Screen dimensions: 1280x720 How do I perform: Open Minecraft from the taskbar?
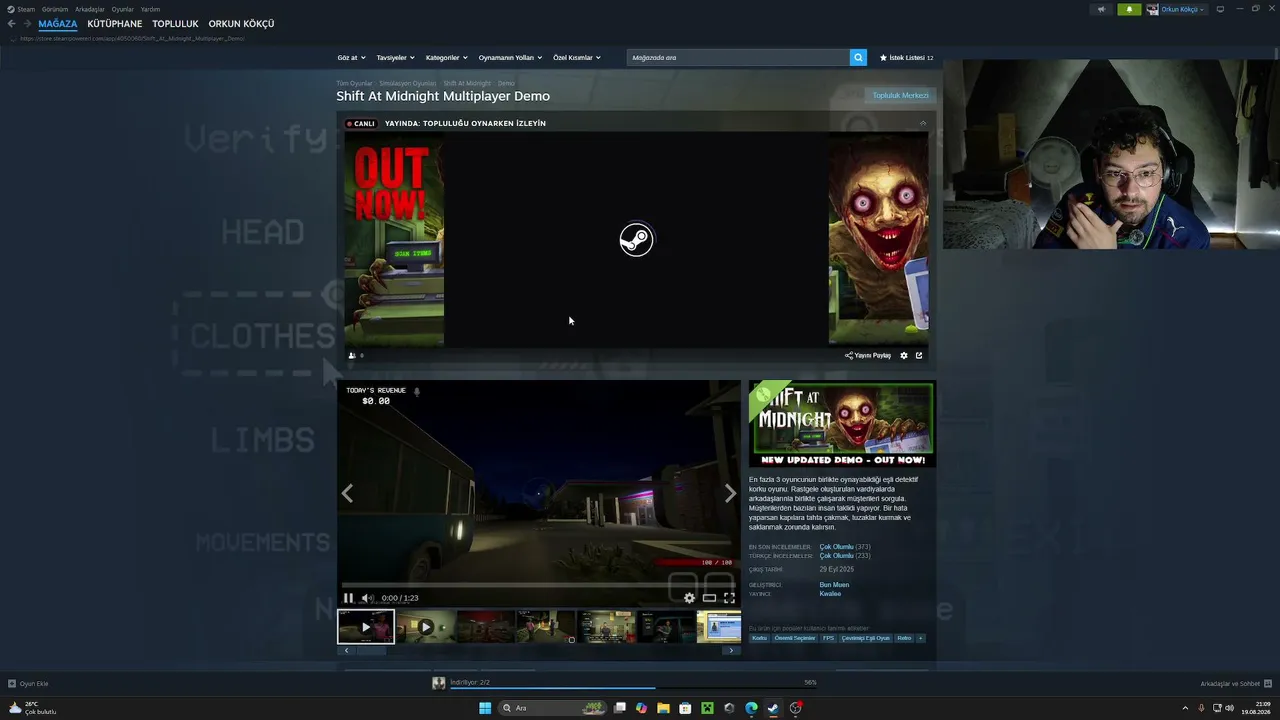point(707,708)
